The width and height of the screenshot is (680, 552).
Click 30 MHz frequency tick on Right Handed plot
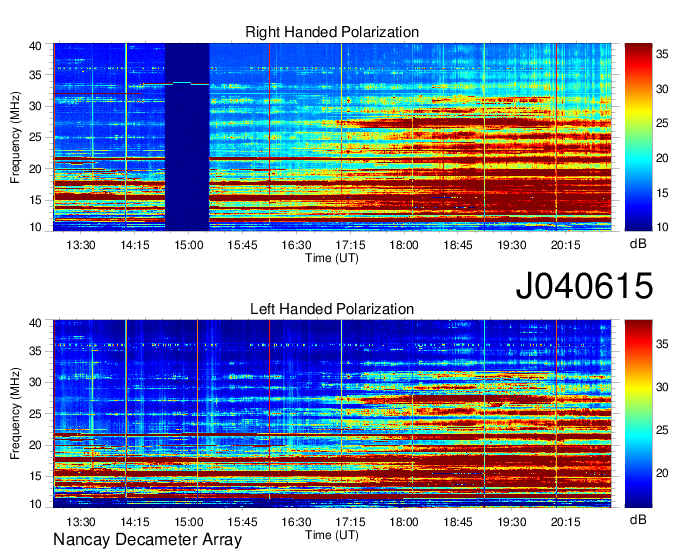[35, 106]
